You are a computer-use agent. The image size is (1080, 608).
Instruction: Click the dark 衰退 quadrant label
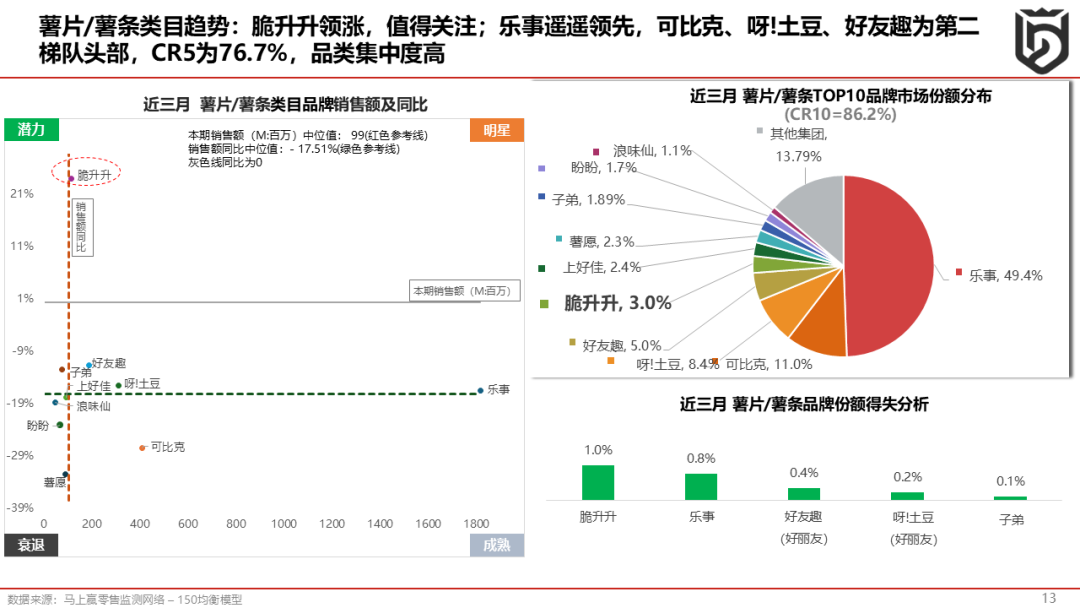(31, 545)
